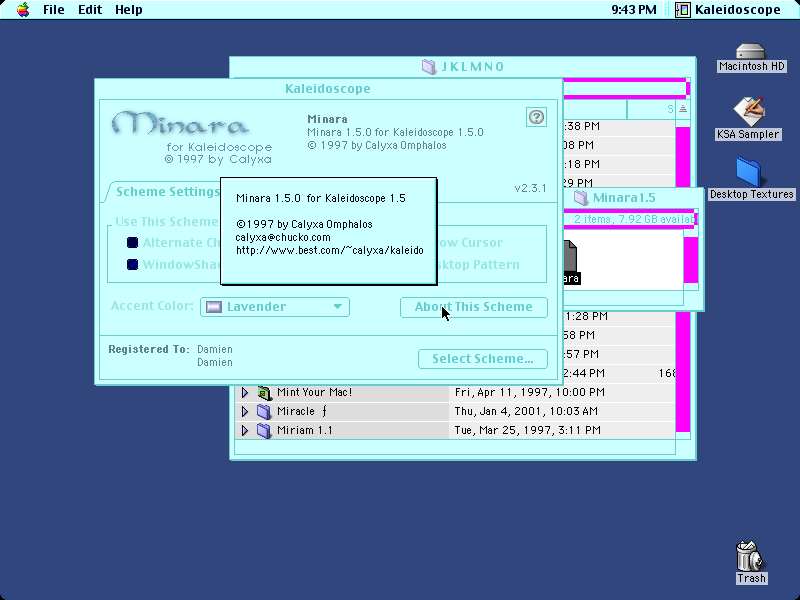Select the Mint Your Mac! item icon

click(264, 392)
